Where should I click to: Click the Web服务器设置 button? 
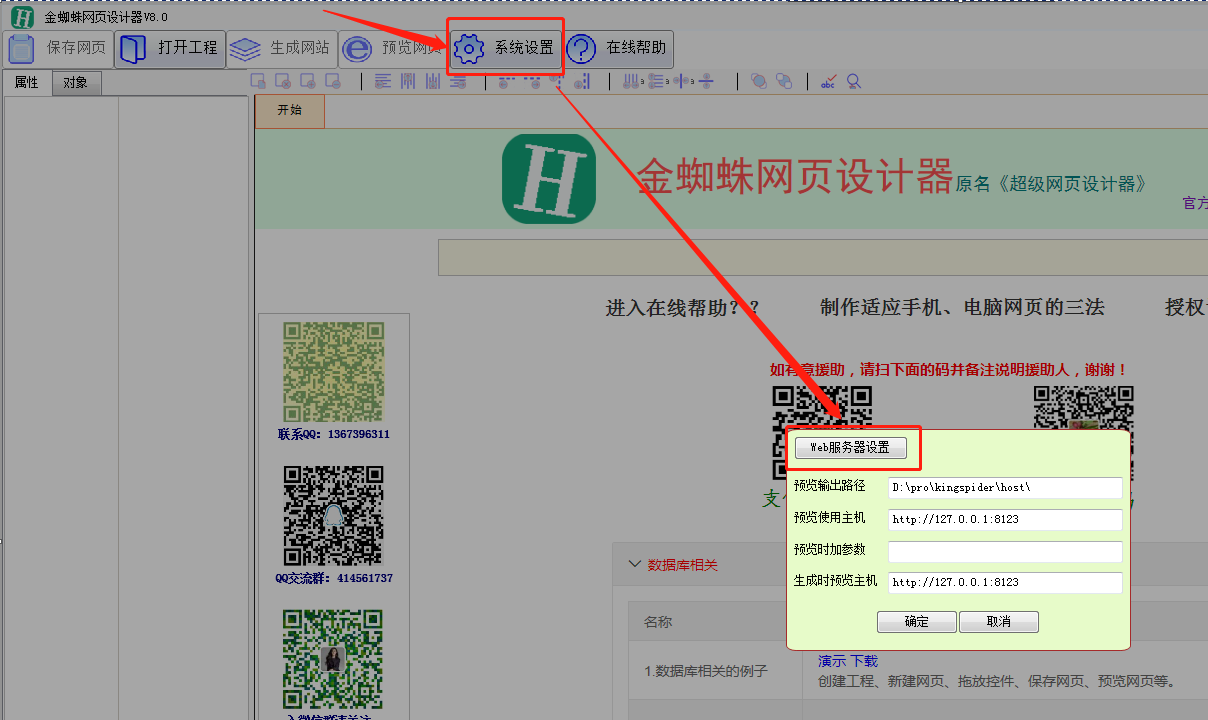pyautogui.click(x=851, y=448)
